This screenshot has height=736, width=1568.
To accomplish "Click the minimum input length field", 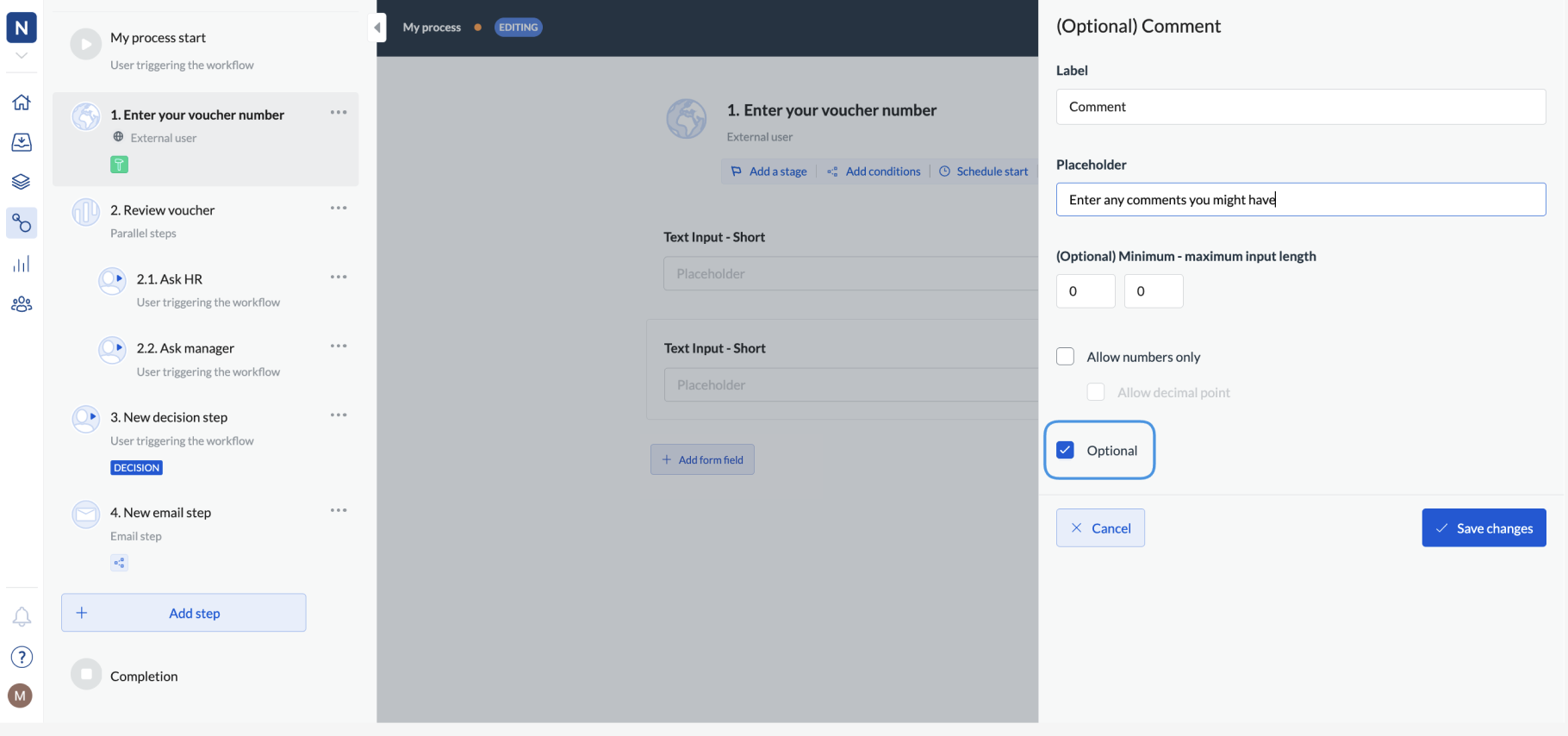I will pos(1086,291).
